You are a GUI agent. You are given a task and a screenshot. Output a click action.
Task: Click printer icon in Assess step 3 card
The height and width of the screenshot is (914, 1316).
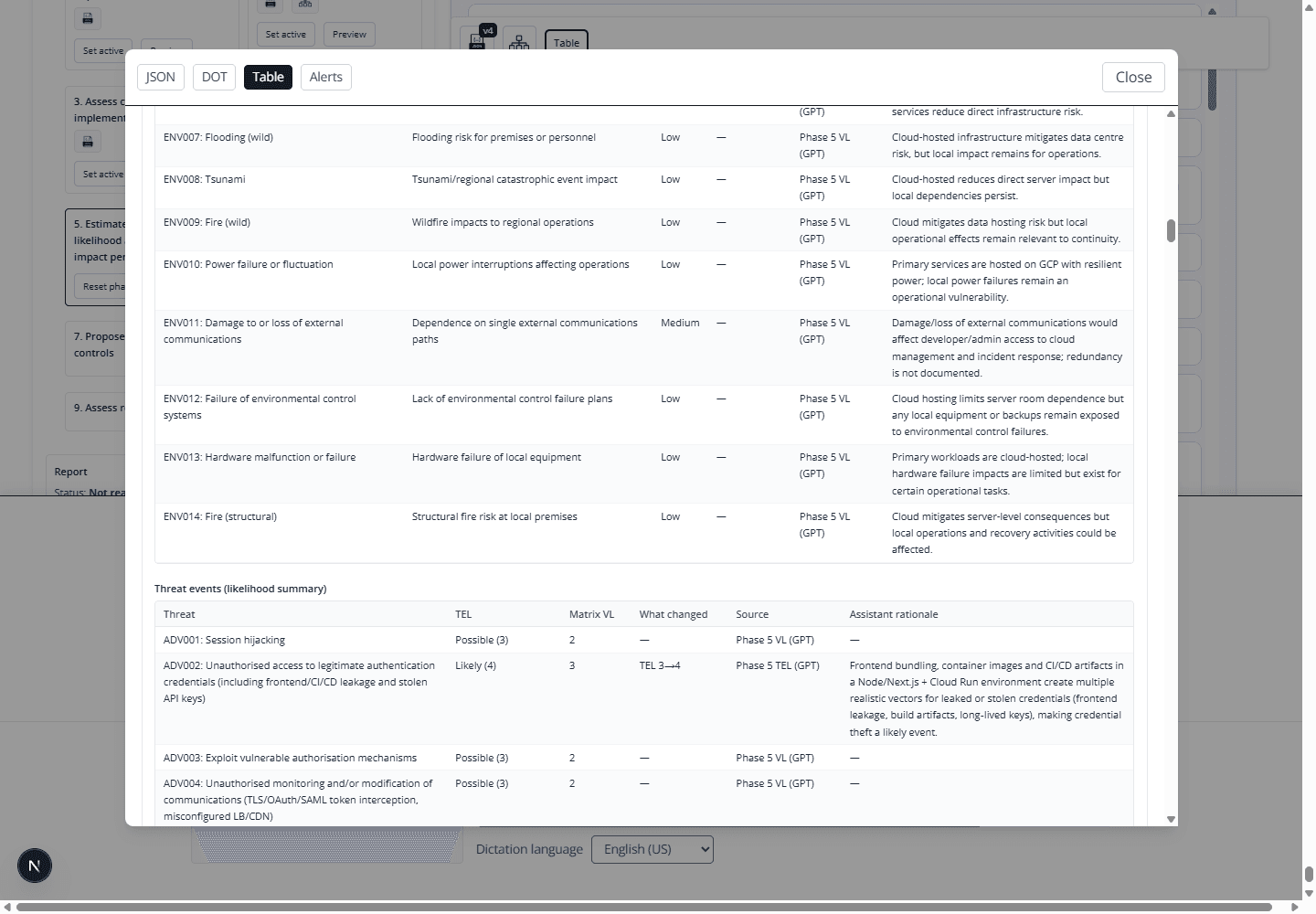click(x=88, y=141)
